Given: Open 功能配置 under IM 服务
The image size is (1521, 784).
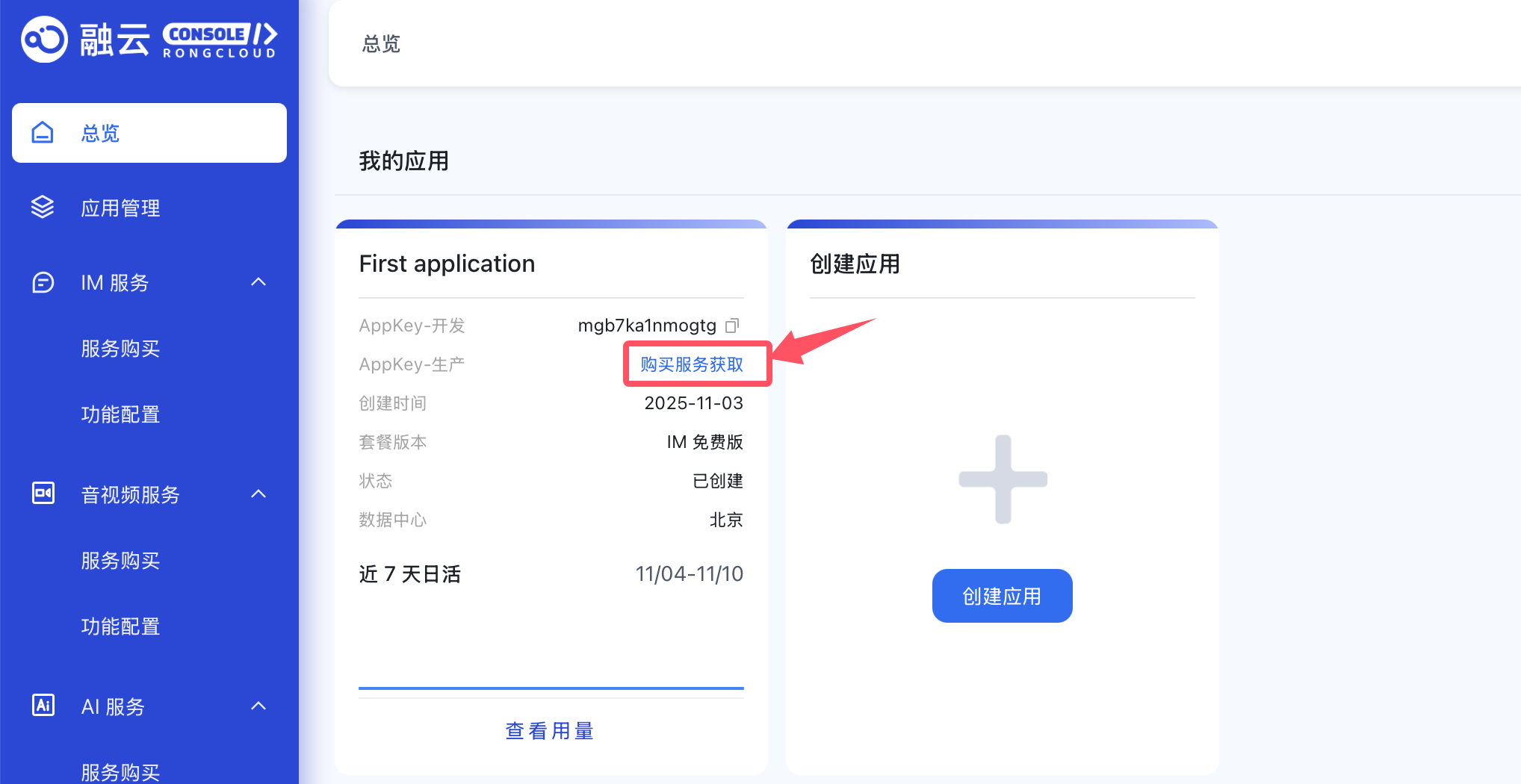Looking at the screenshot, I should coord(120,414).
